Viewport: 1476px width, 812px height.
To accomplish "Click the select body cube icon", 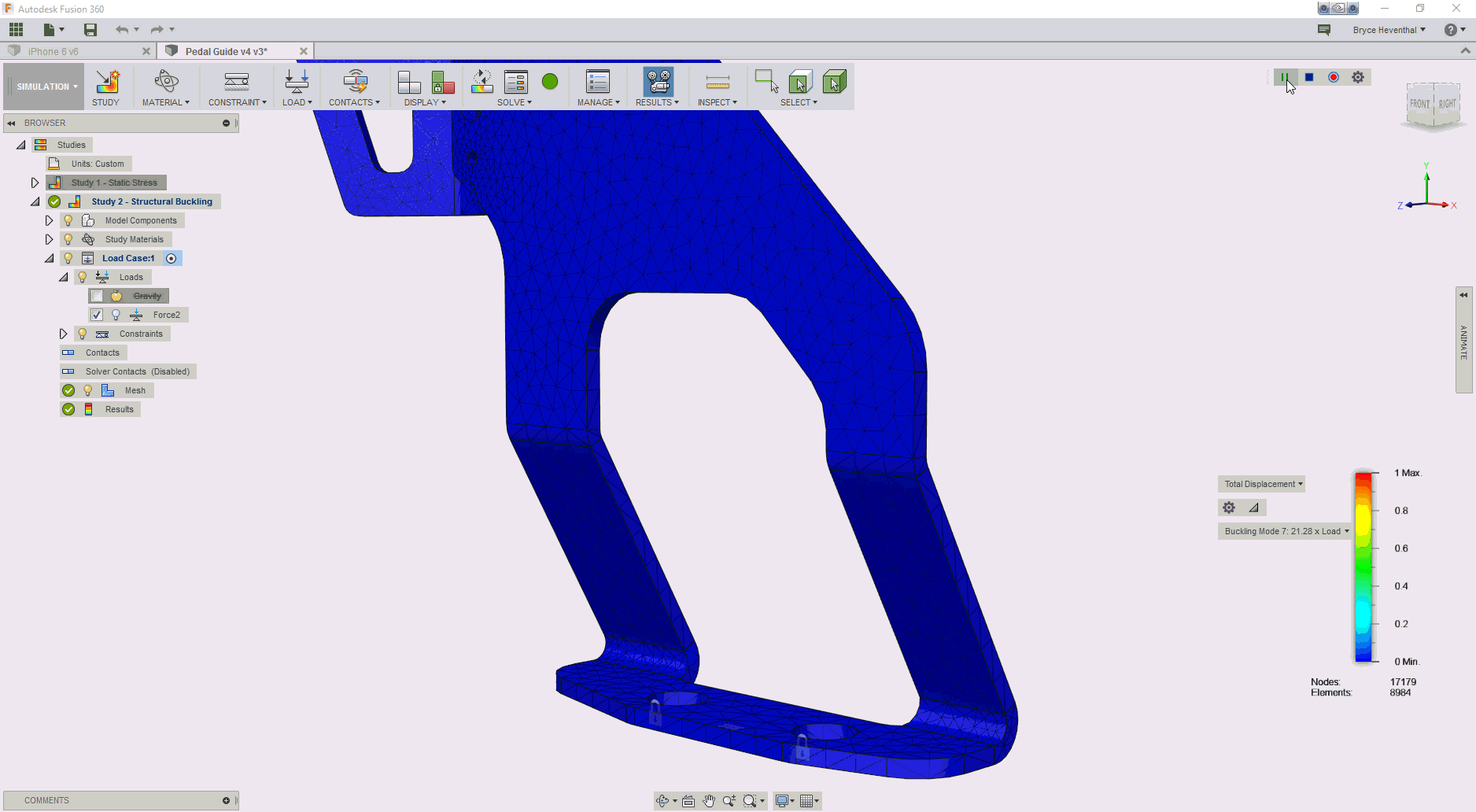I will [800, 82].
